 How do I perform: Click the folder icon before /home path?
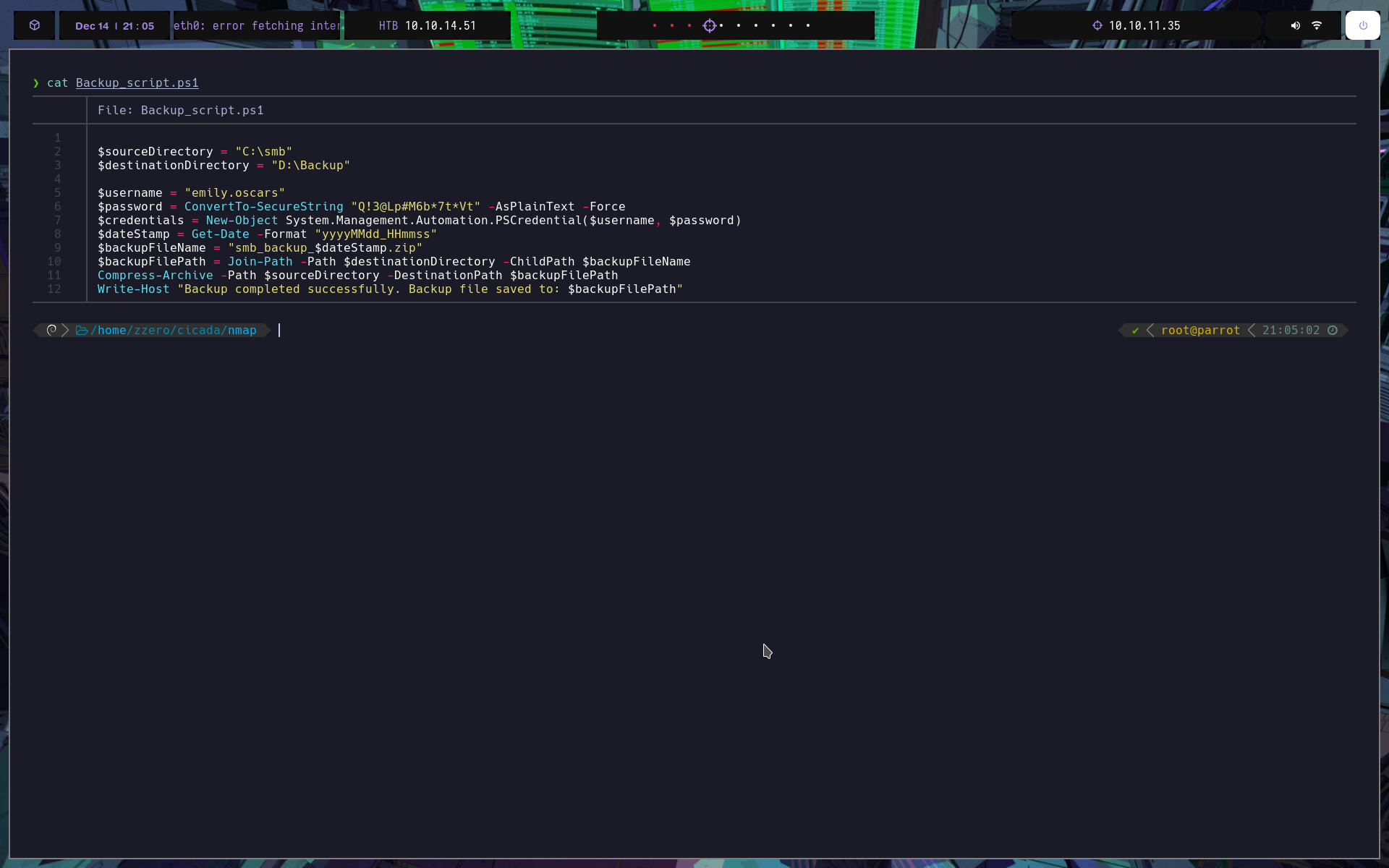point(82,331)
